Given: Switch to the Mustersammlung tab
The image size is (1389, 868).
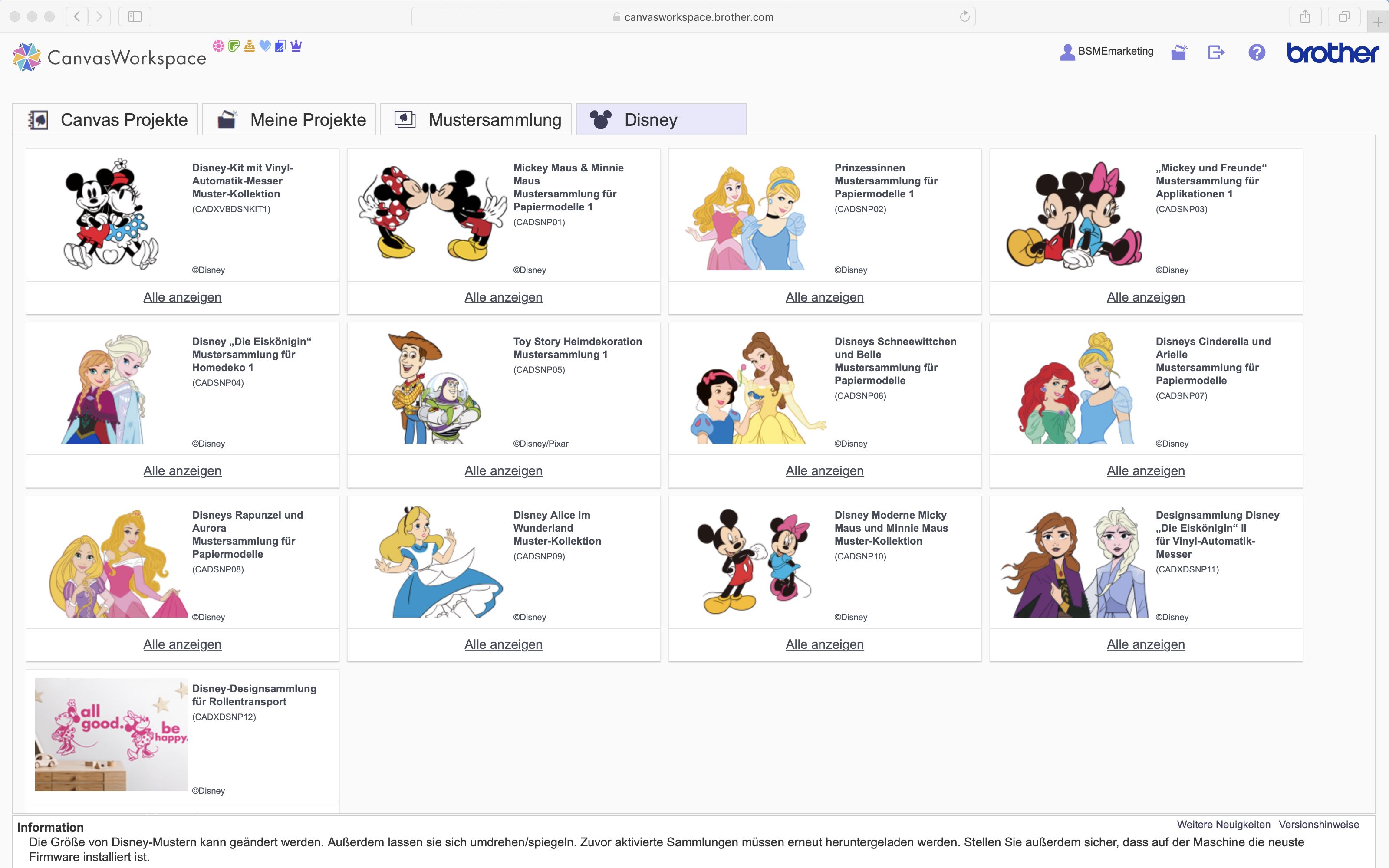Looking at the screenshot, I should click(476, 119).
